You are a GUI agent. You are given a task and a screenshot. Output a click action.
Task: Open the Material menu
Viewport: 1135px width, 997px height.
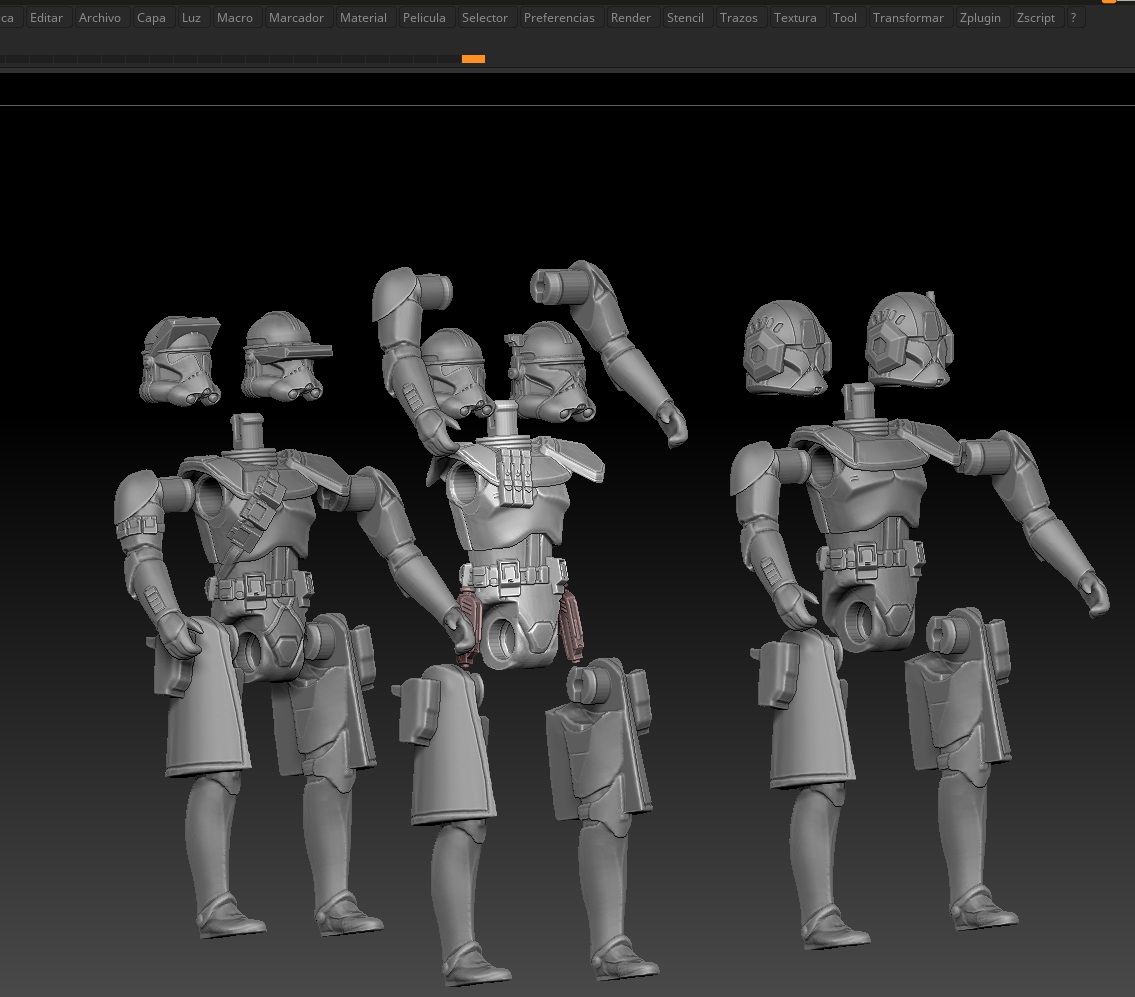click(363, 17)
